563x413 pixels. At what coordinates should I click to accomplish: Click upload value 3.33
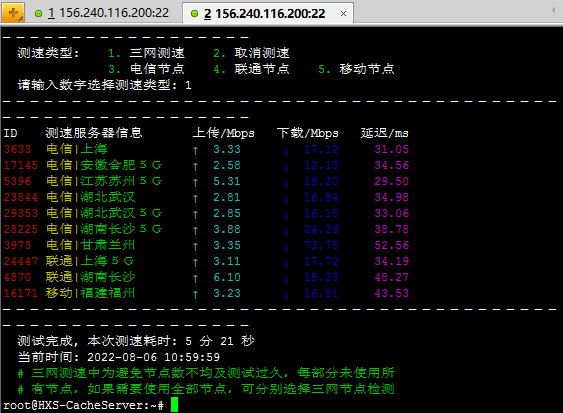pyautogui.click(x=227, y=149)
